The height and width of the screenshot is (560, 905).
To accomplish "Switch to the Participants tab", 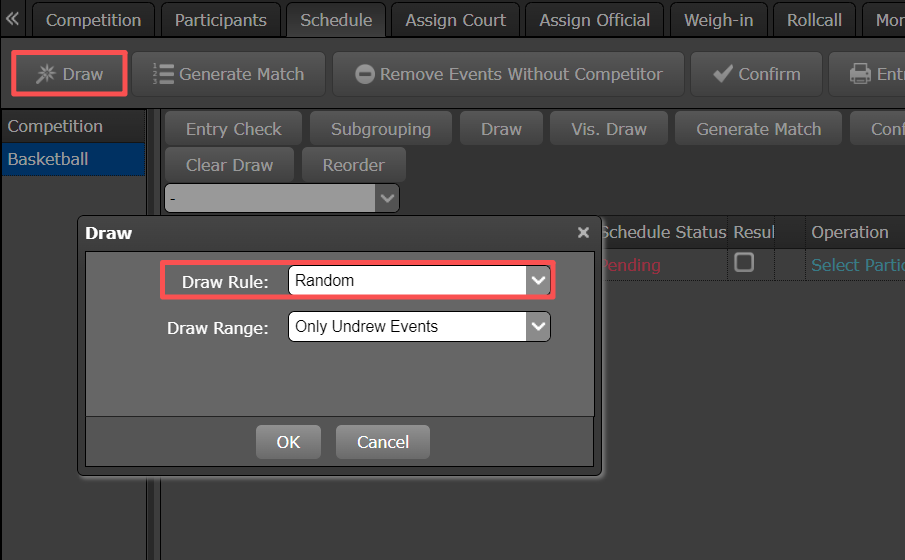I will (220, 20).
